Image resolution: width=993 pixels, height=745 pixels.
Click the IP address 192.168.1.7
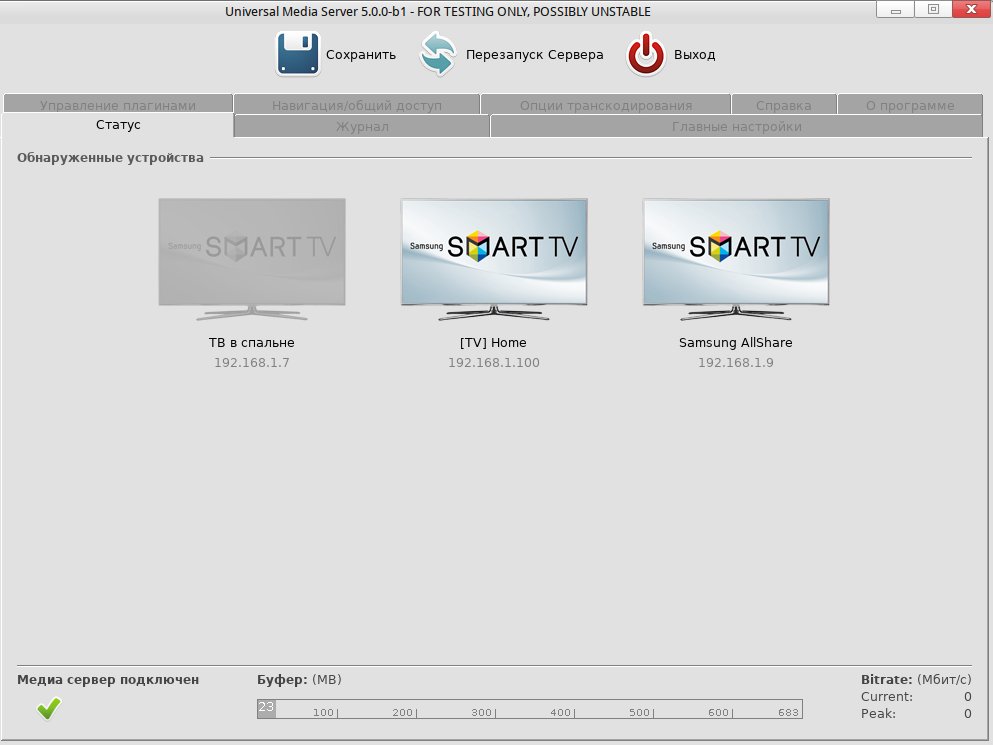[251, 362]
